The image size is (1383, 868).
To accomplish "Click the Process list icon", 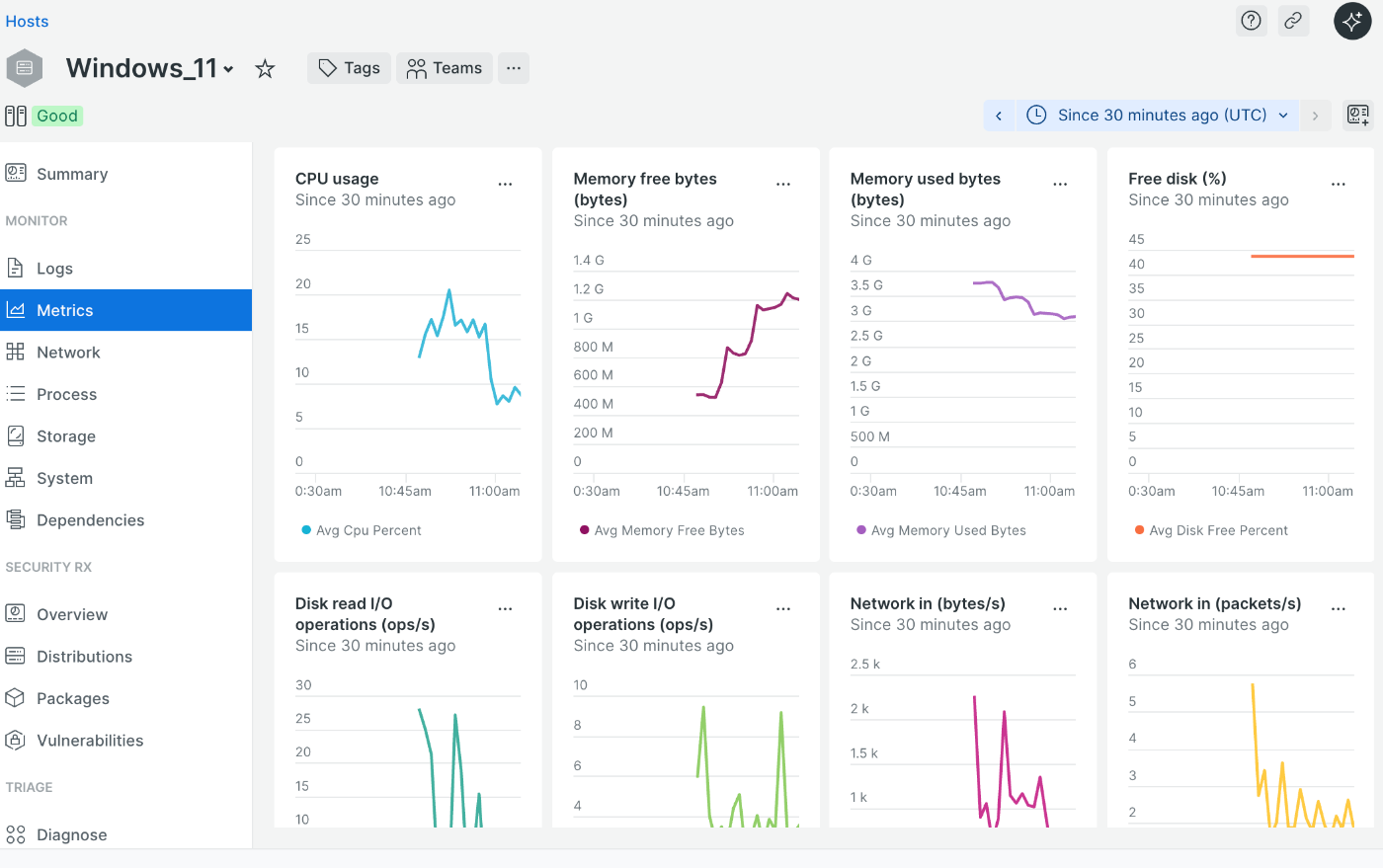I will point(16,394).
